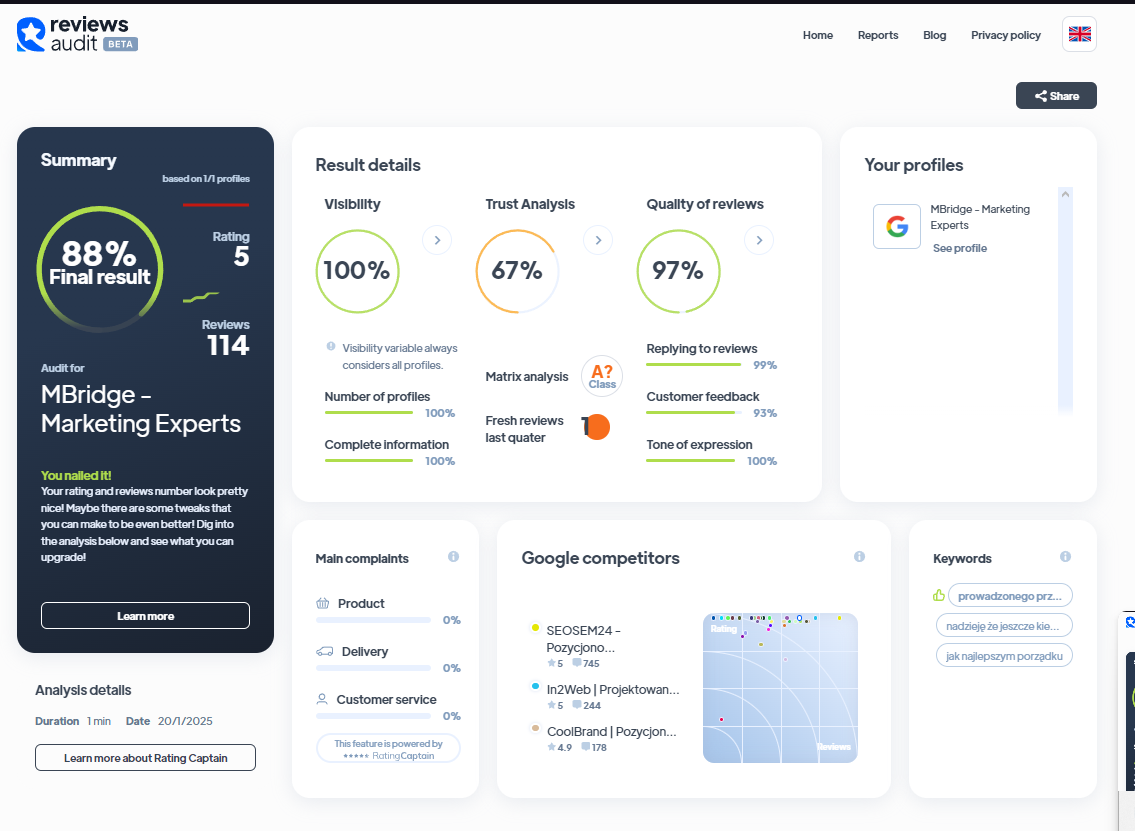Screen dimensions: 1135x831
Task: Click the CoolBrand | Pozycjon... competitor name
Action: pyautogui.click(x=612, y=732)
